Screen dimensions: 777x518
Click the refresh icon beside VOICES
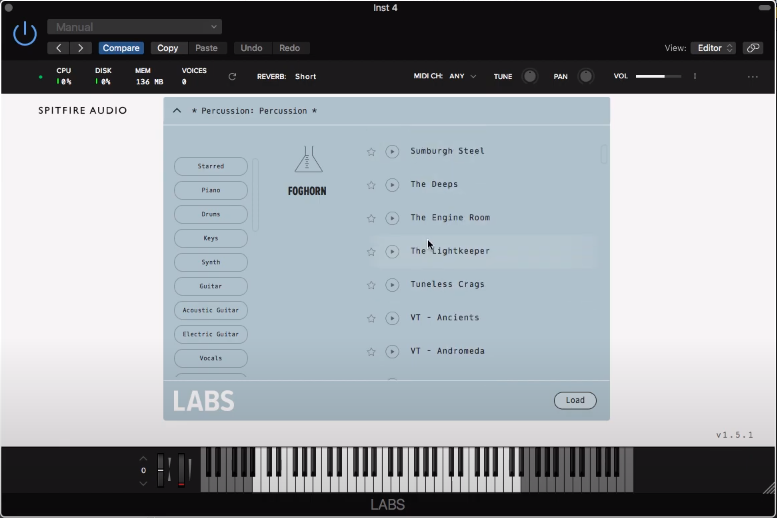(x=232, y=76)
